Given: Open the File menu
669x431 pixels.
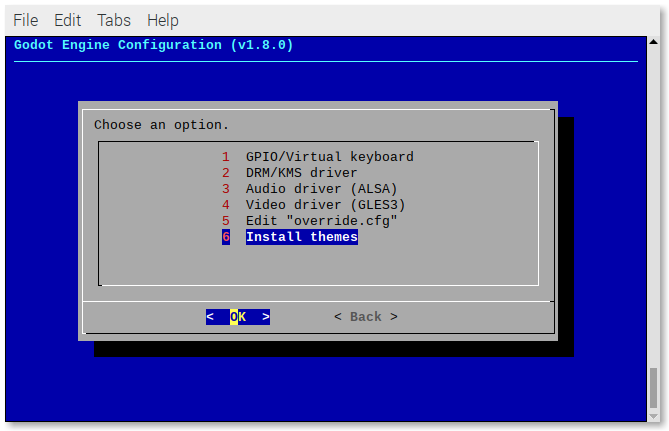Looking at the screenshot, I should [x=26, y=20].
